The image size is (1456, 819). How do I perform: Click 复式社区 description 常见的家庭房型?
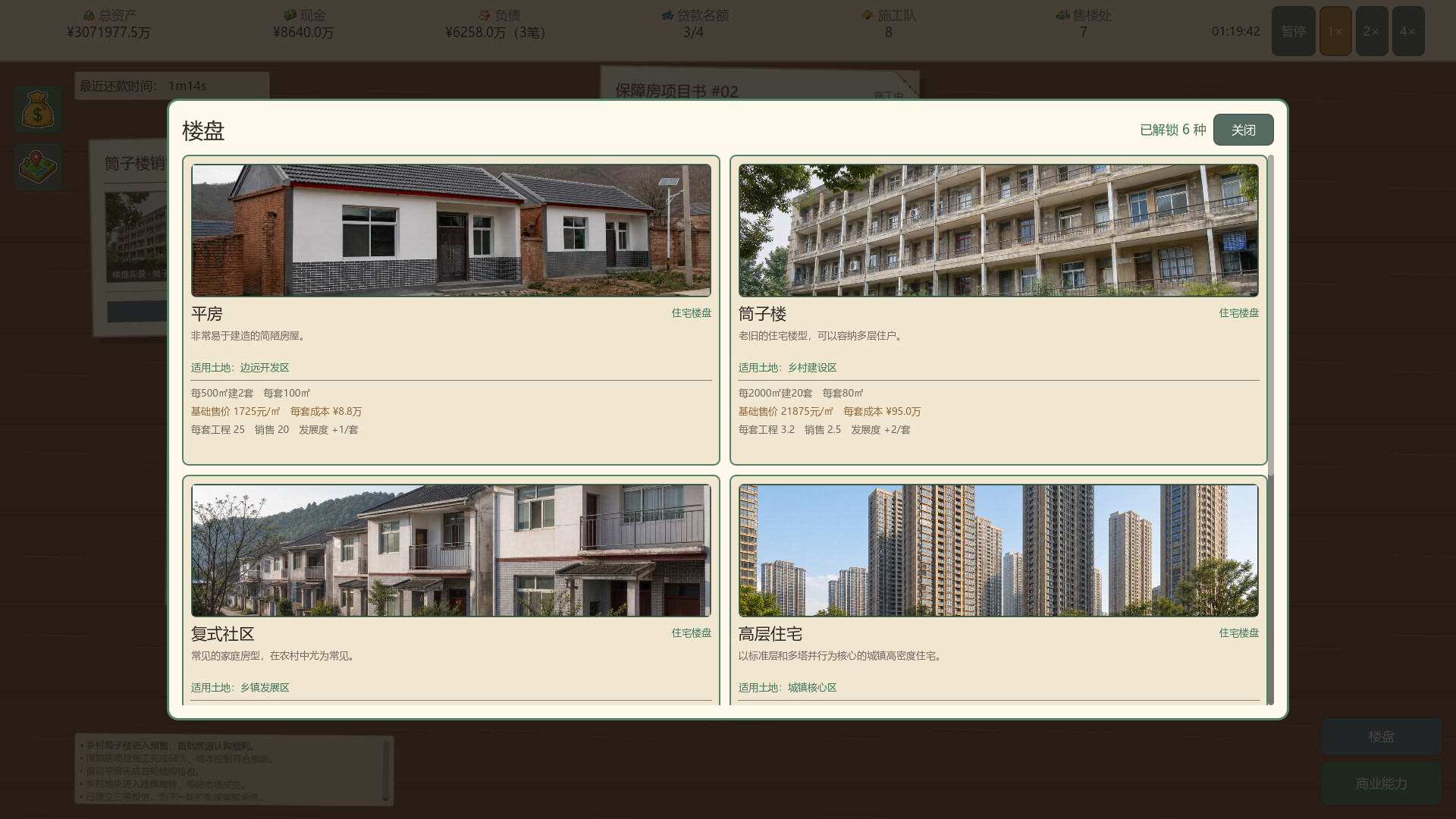click(274, 656)
